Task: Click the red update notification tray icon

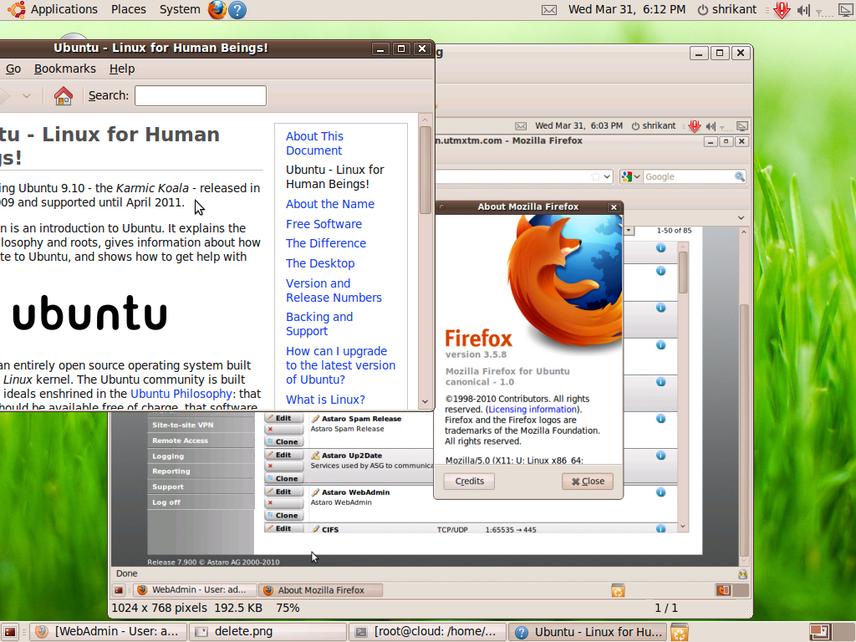Action: tap(782, 10)
